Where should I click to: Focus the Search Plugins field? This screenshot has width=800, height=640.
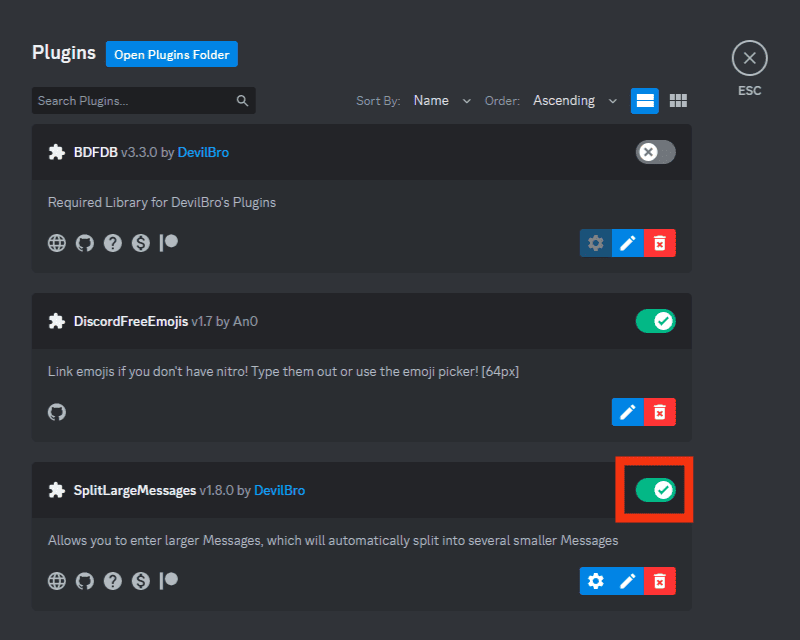[144, 101]
